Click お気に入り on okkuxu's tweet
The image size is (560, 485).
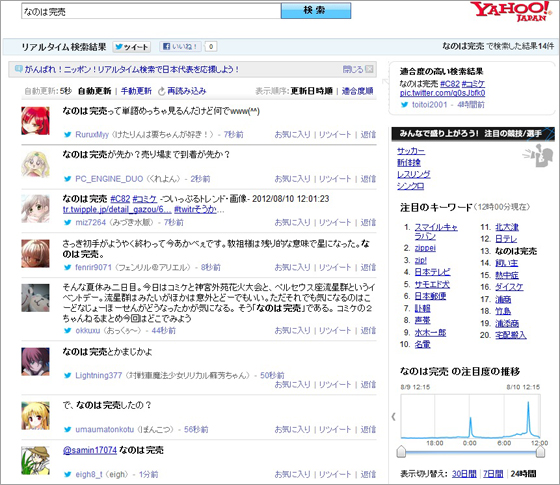pyautogui.click(x=292, y=331)
